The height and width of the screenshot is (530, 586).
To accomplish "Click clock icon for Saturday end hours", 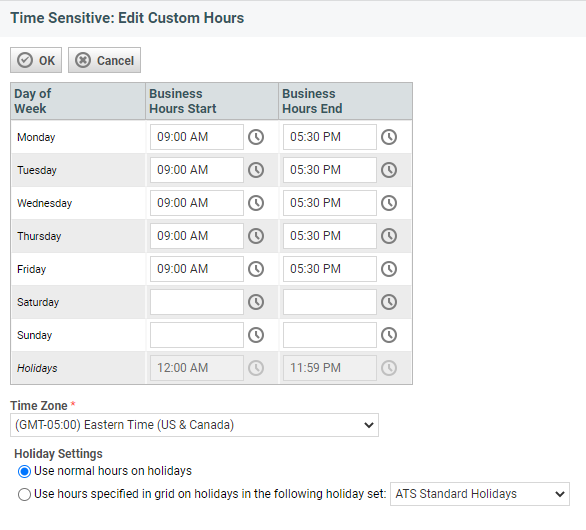I will (389, 302).
